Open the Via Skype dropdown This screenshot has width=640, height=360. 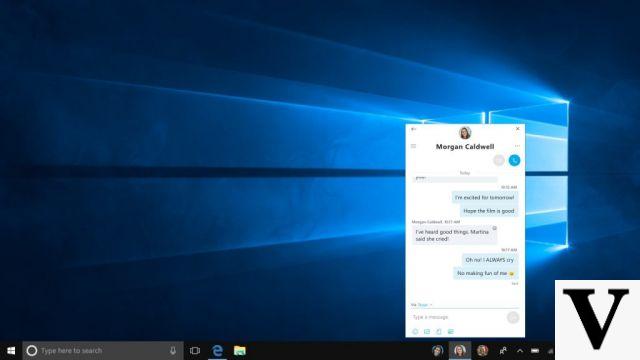(x=422, y=305)
